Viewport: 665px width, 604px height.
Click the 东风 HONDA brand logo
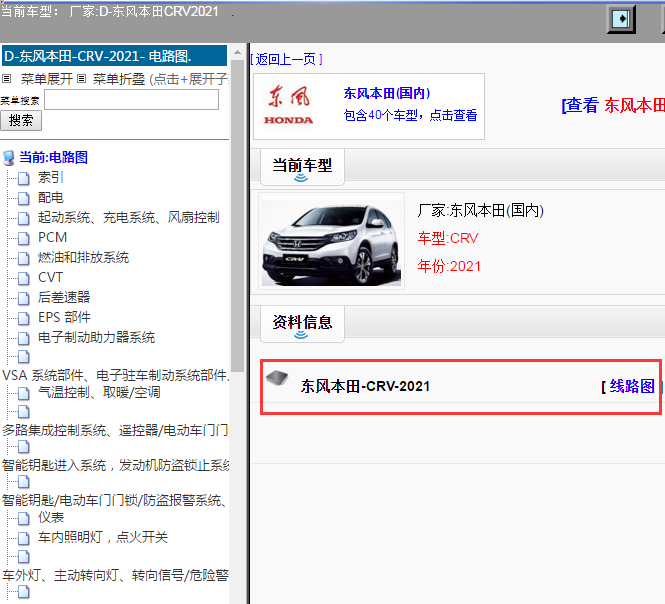pyautogui.click(x=288, y=105)
